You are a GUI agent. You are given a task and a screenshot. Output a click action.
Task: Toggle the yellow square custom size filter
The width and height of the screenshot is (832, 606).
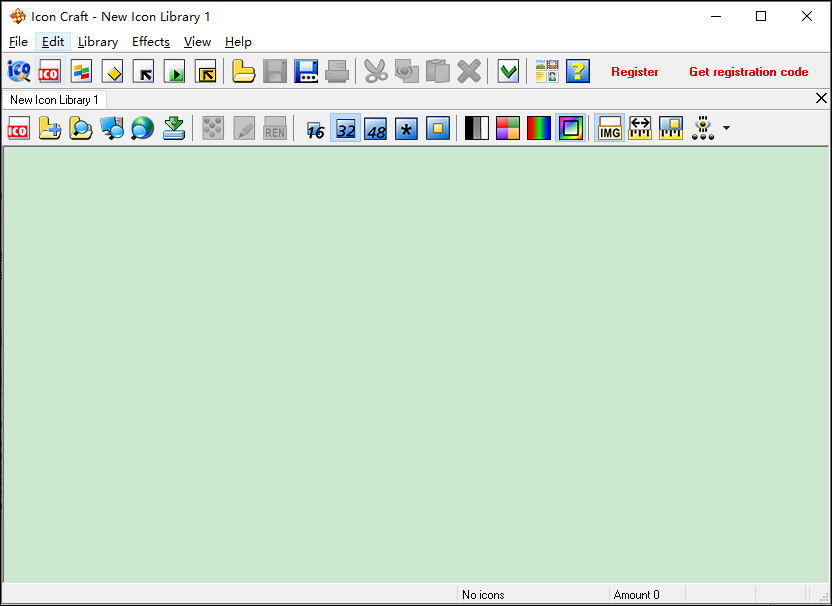(438, 128)
